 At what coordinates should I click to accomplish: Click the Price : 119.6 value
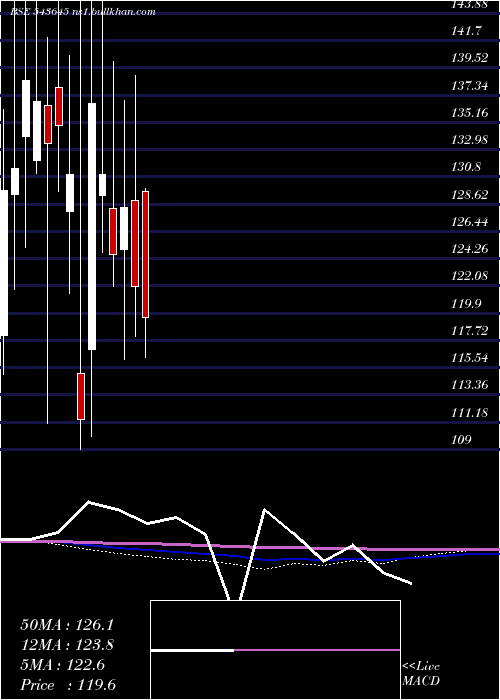pyautogui.click(x=68, y=685)
